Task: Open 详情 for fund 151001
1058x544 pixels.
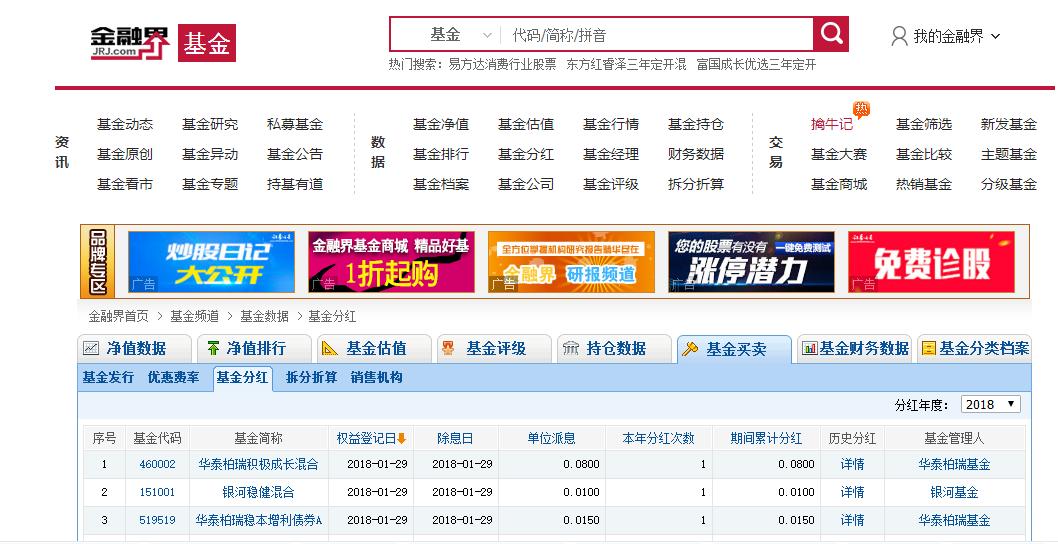Action: point(852,493)
